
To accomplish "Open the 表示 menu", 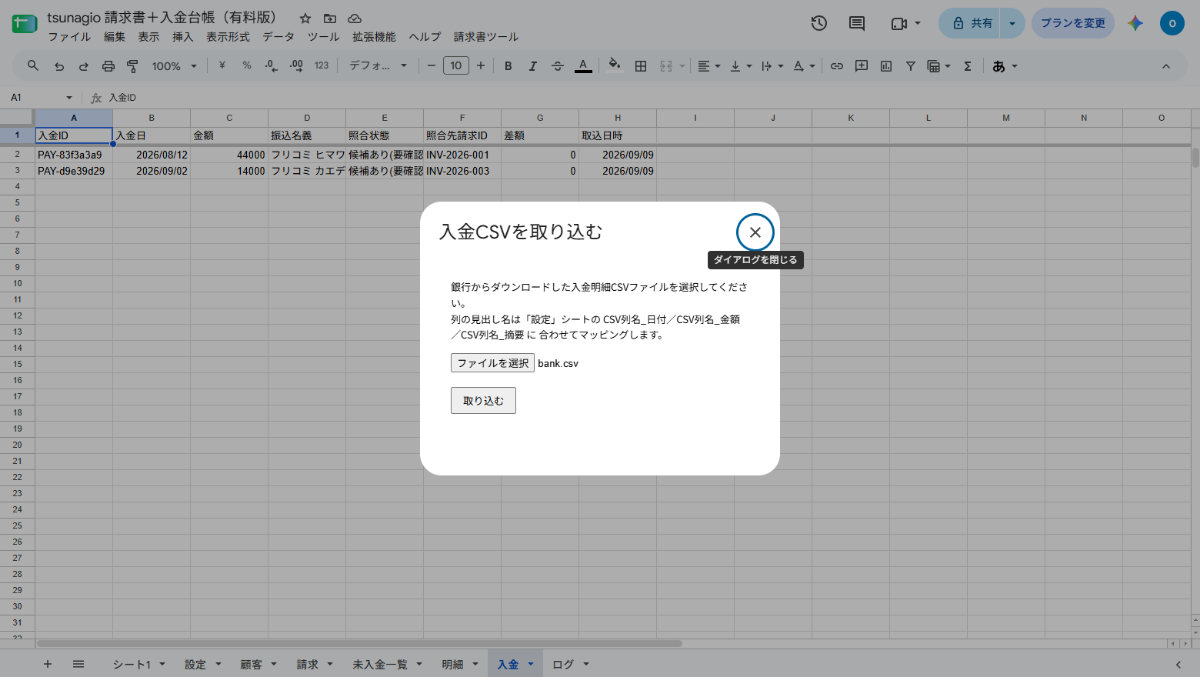I will tap(149, 37).
